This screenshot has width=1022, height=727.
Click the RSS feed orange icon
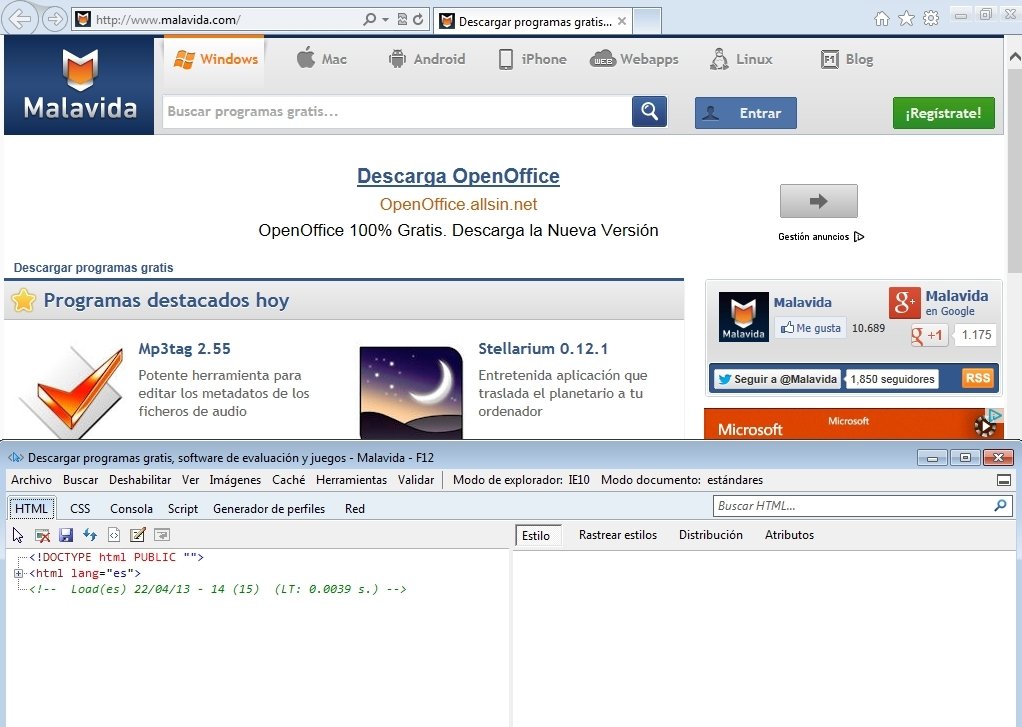tap(978, 378)
